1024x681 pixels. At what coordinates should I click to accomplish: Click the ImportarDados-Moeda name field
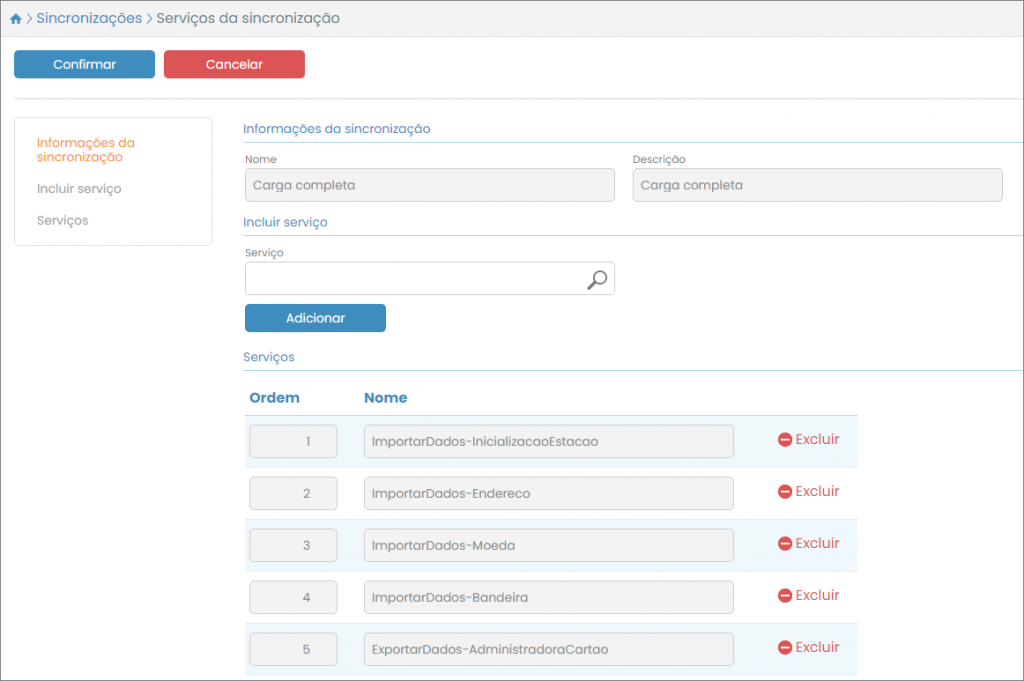click(548, 545)
